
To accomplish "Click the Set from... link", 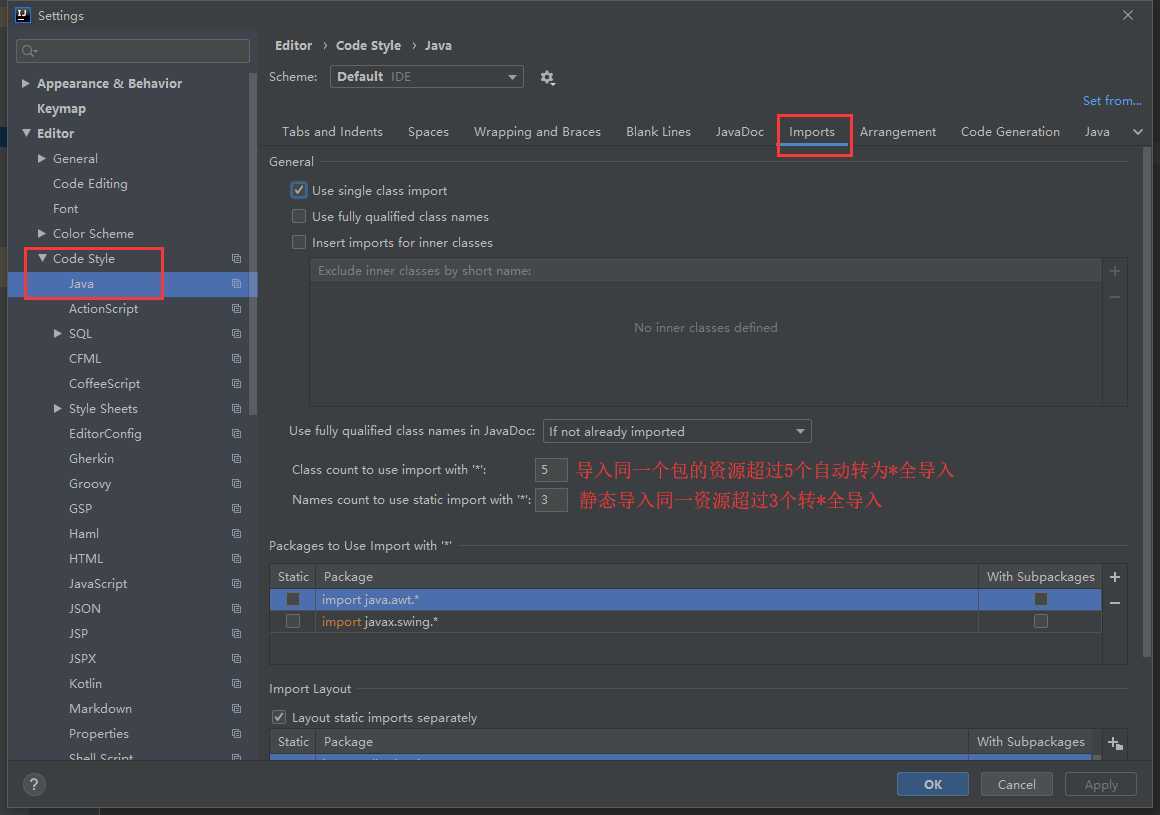I will point(1111,101).
